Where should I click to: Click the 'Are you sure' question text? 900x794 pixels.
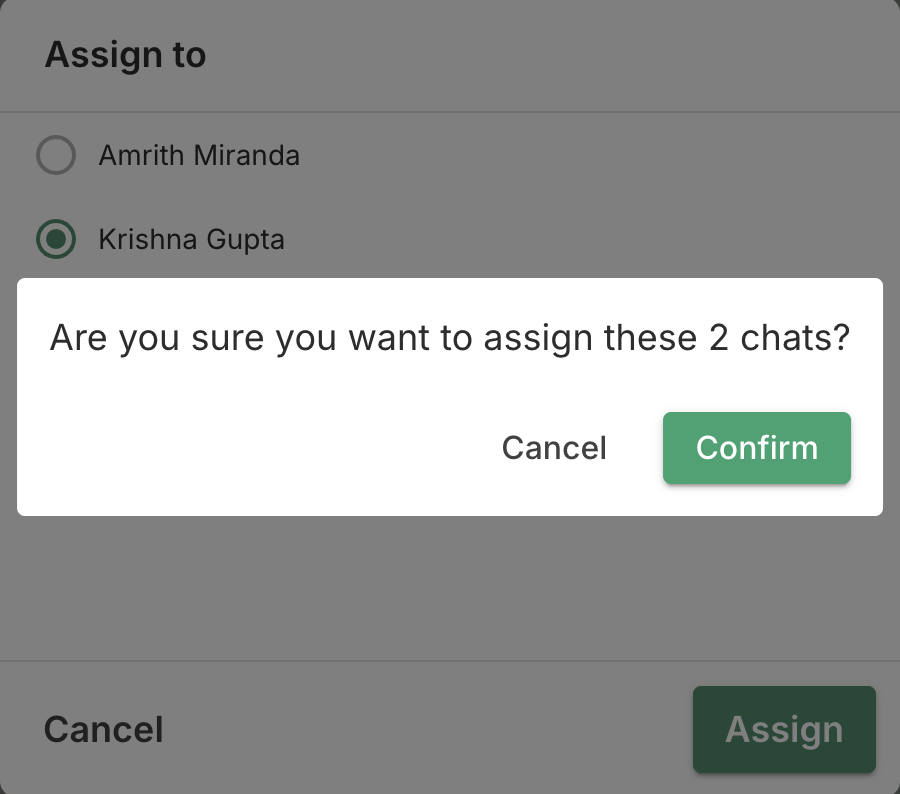pos(449,338)
